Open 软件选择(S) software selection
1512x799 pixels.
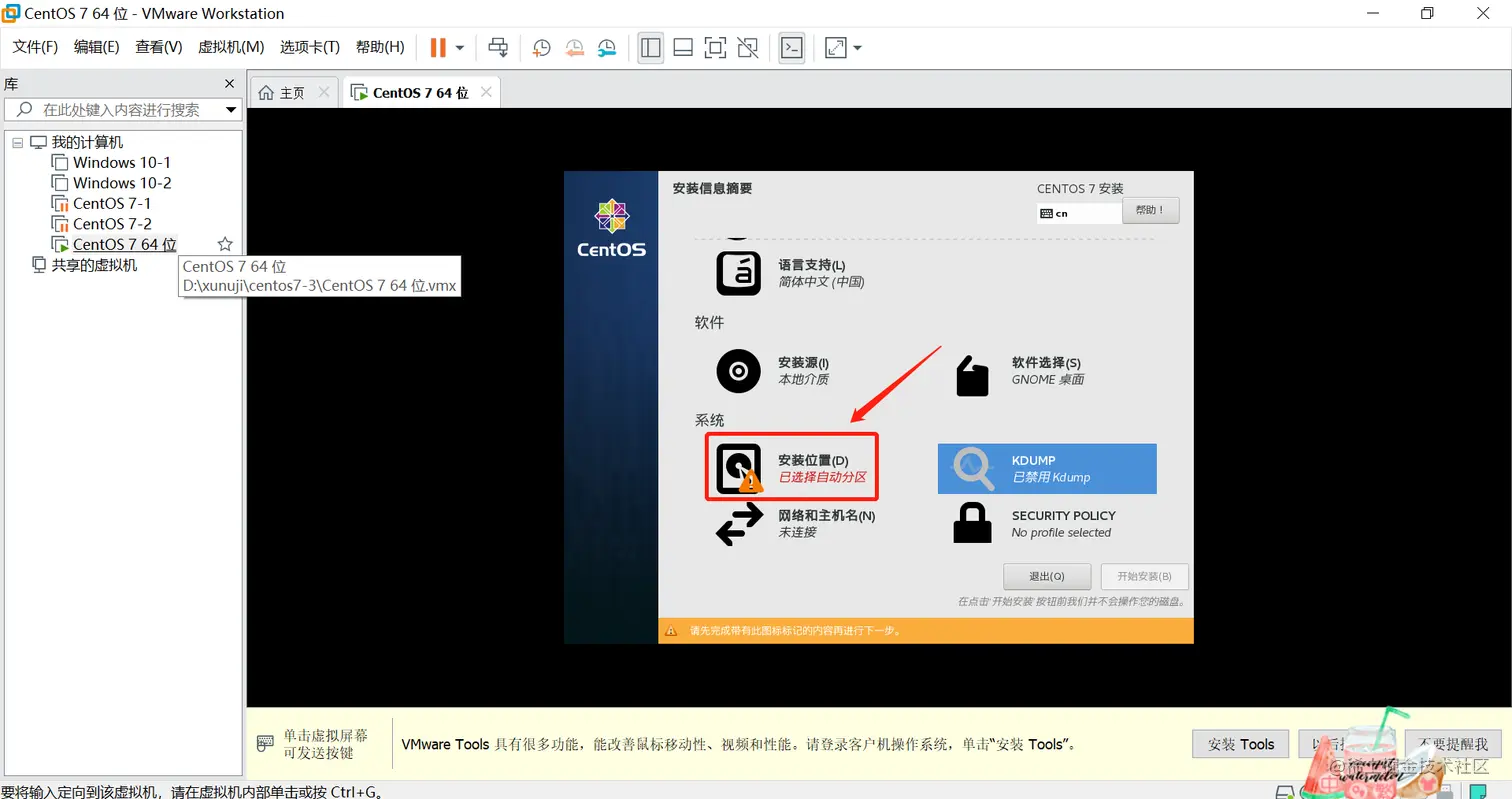(x=1020, y=371)
